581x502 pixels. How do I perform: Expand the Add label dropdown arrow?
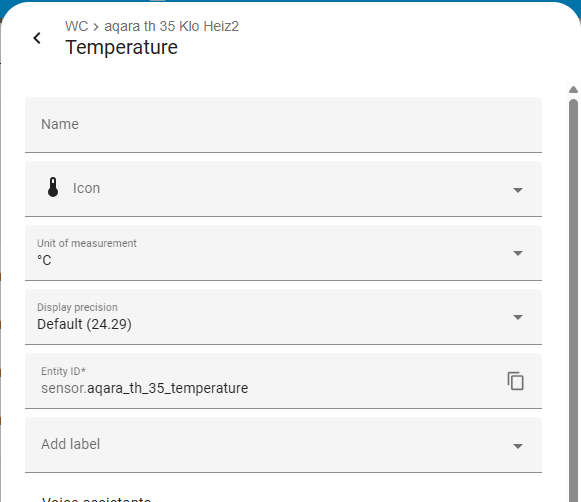(518, 446)
